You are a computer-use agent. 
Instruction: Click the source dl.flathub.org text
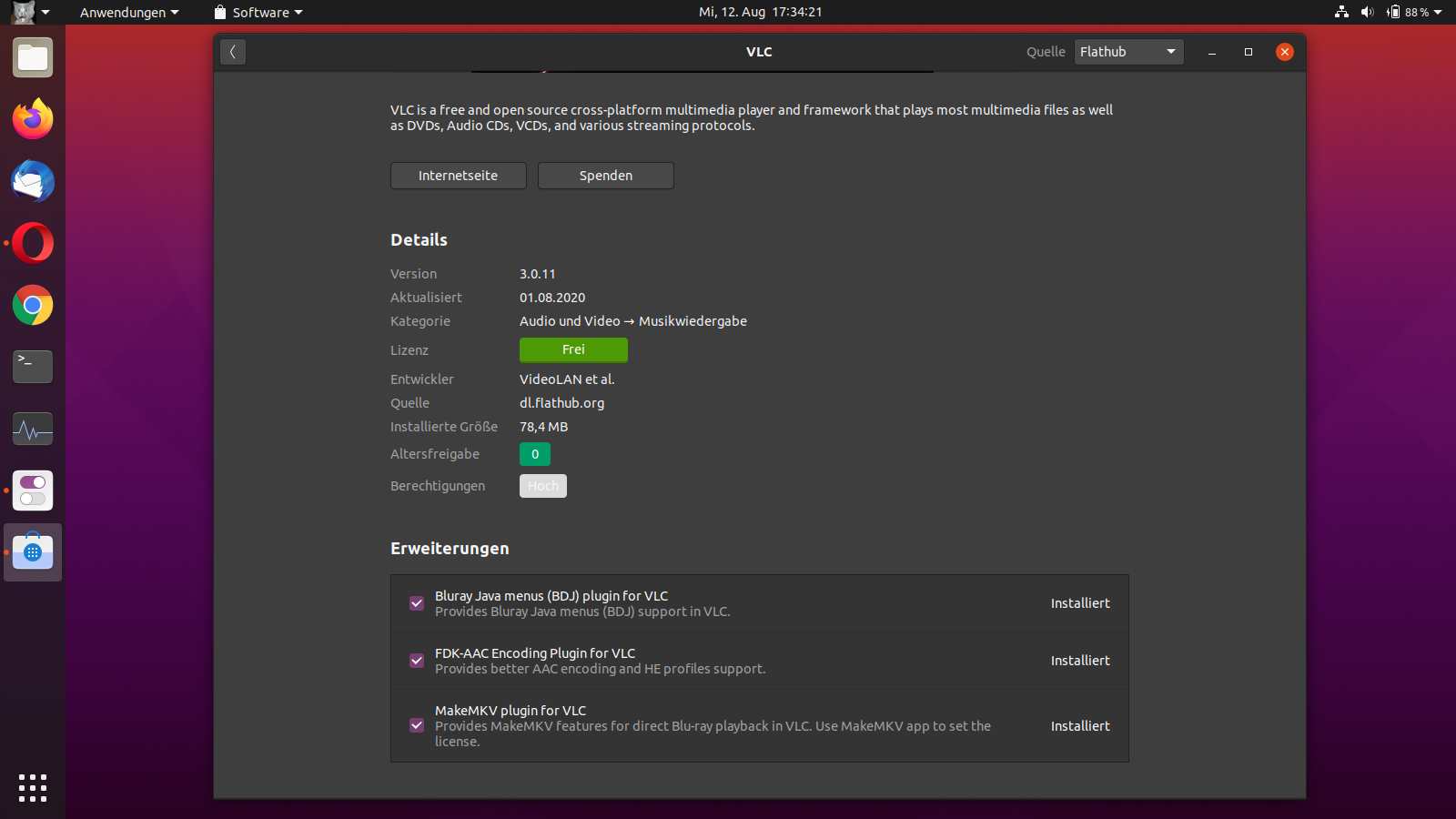pos(562,403)
